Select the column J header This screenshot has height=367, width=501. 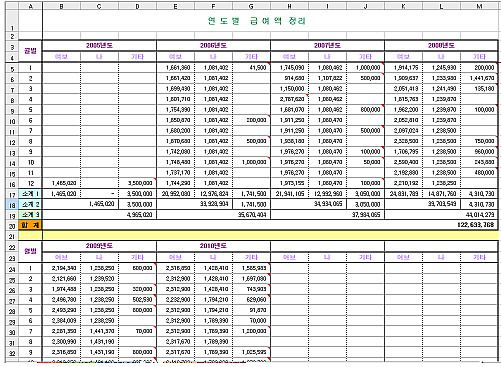coord(365,6)
